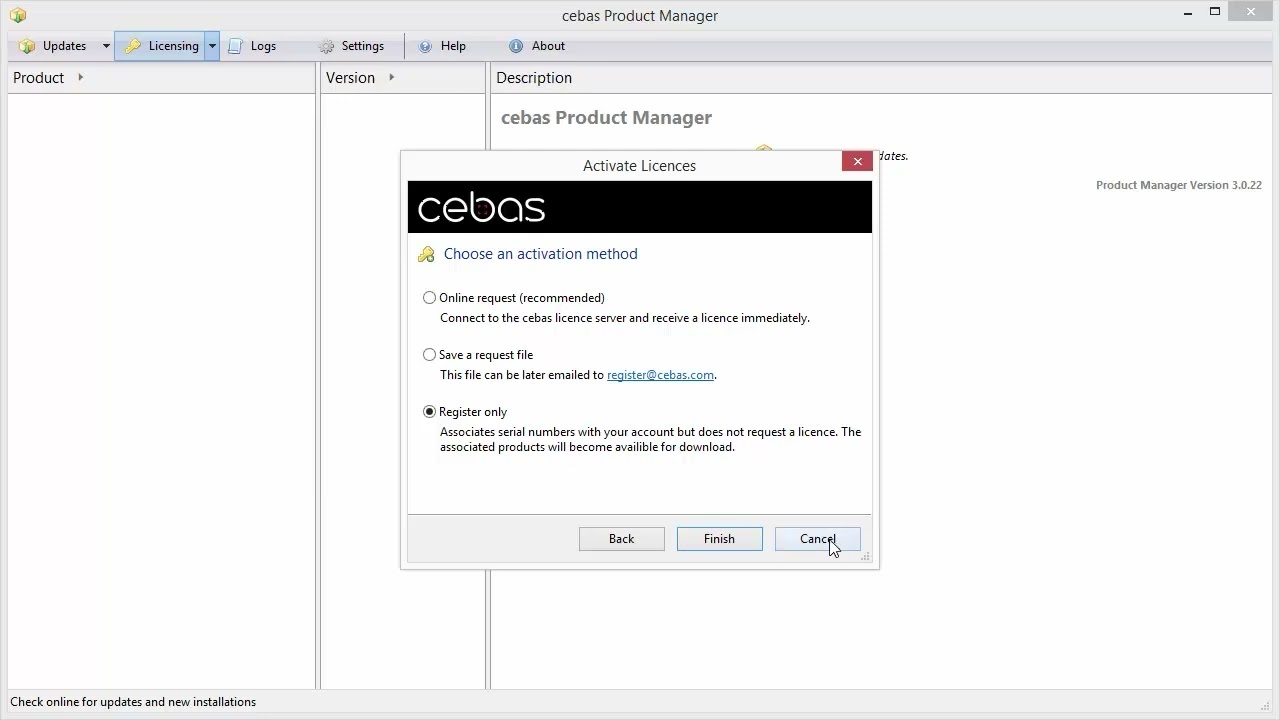
Task: Close the Activate Licences dialog
Action: click(x=857, y=161)
